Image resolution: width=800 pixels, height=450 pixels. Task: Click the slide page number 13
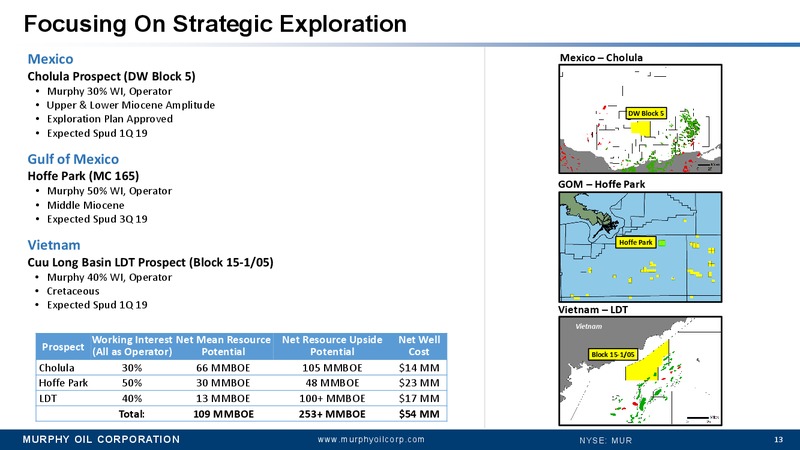779,440
